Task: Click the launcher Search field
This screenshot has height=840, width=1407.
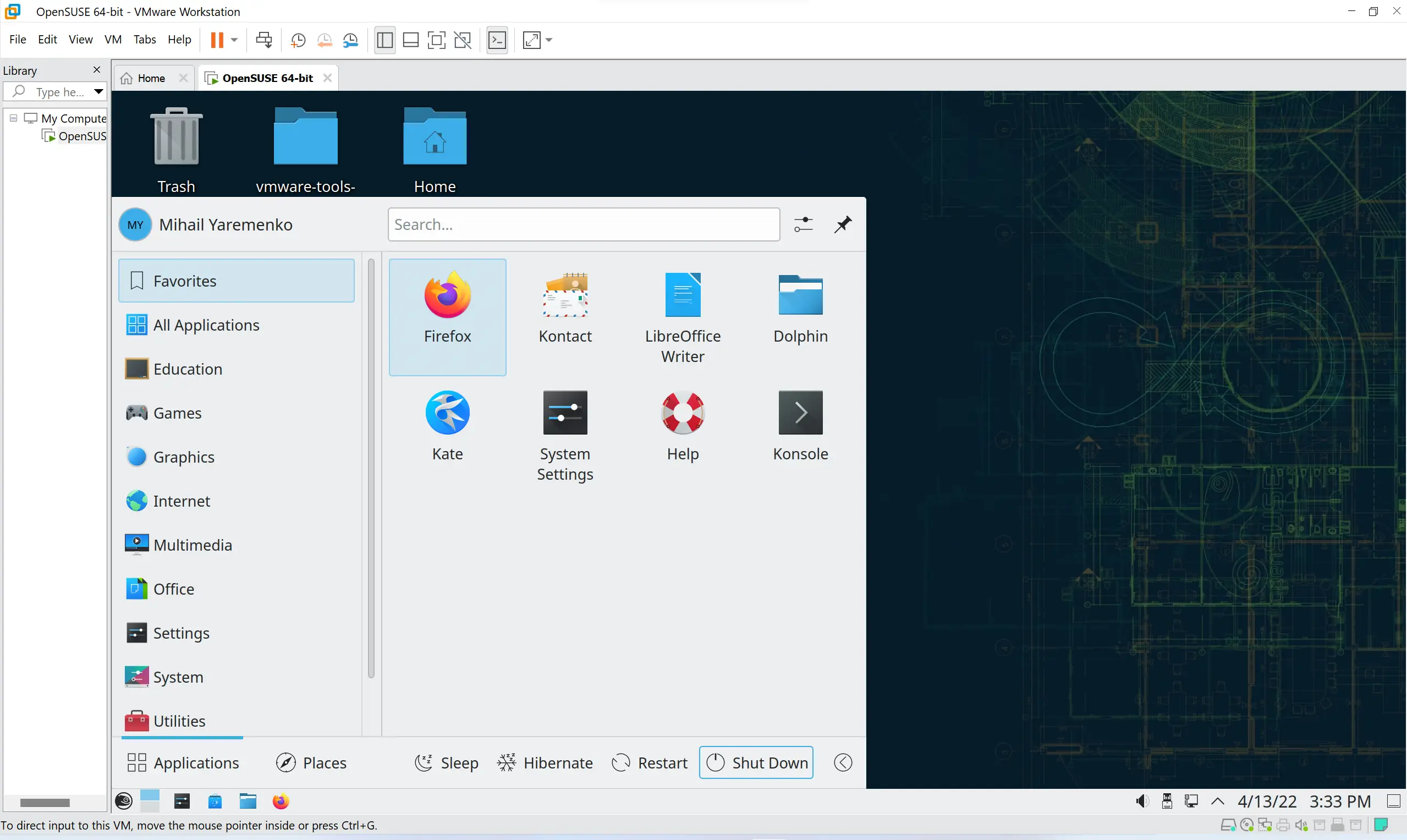Action: point(583,225)
